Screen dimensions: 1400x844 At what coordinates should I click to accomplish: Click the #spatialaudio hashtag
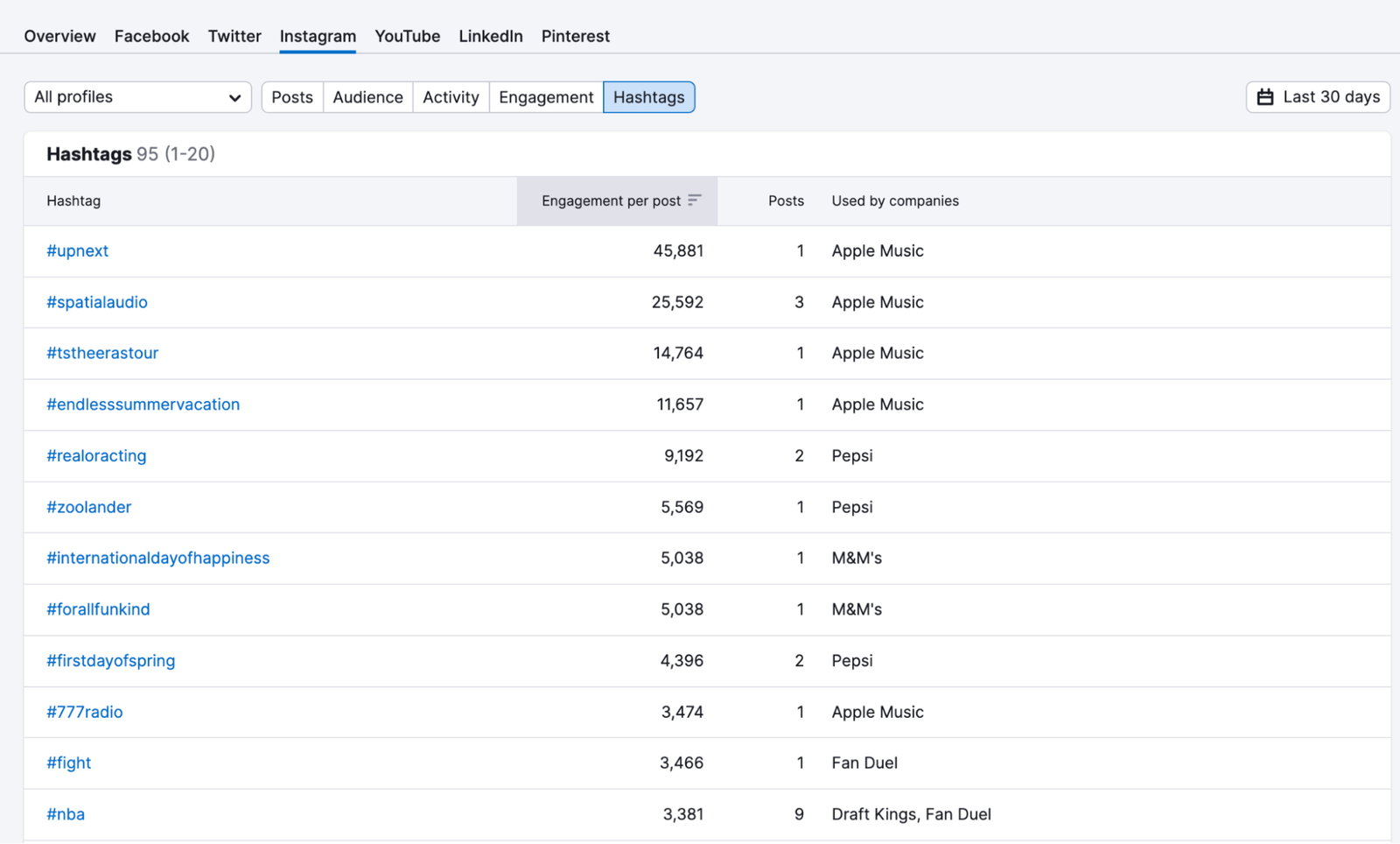[97, 302]
